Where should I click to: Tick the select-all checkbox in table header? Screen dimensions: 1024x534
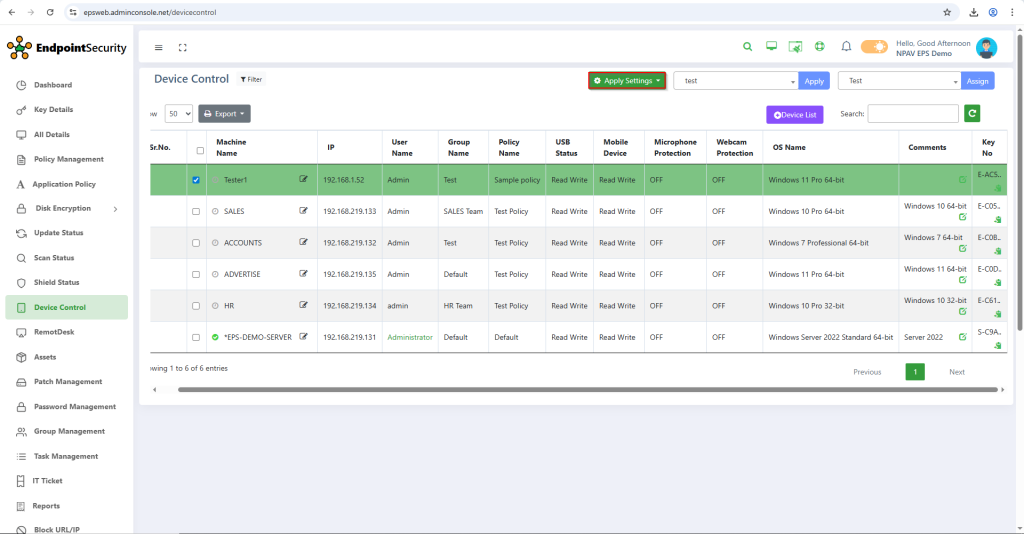click(x=200, y=151)
